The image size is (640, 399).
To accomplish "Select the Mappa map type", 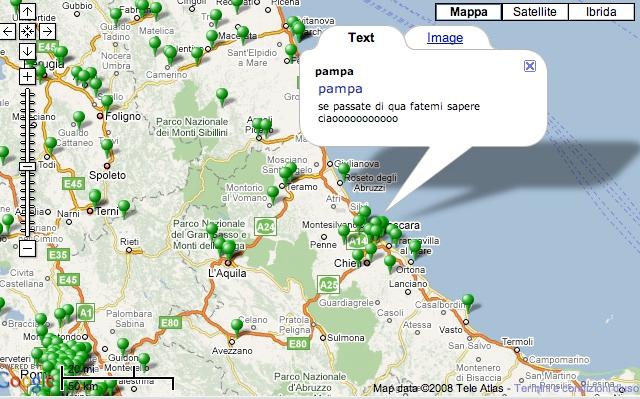I will 469,12.
